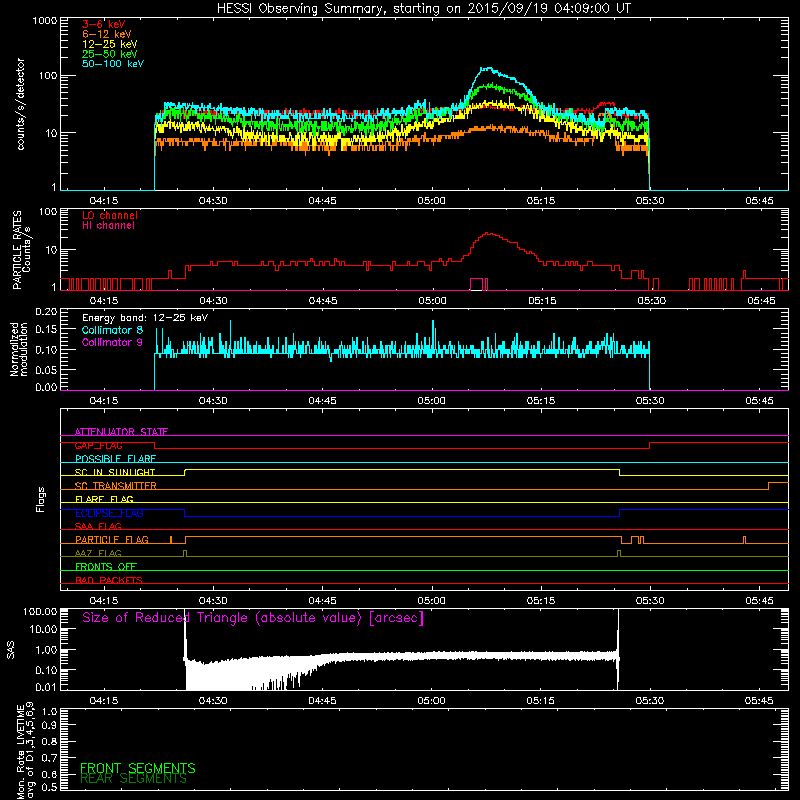Click the PARTICLE_FLAG label
Image resolution: width=800 pixels, height=800 pixels.
pos(112,539)
